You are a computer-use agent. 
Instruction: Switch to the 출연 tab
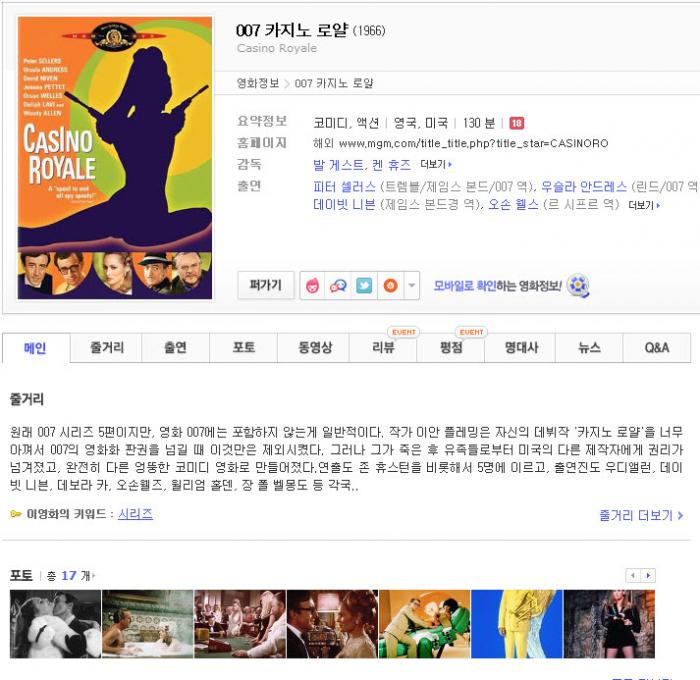coord(175,348)
